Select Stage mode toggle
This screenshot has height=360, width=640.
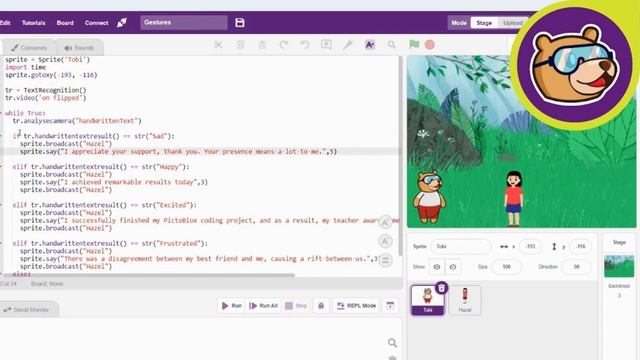click(x=484, y=23)
